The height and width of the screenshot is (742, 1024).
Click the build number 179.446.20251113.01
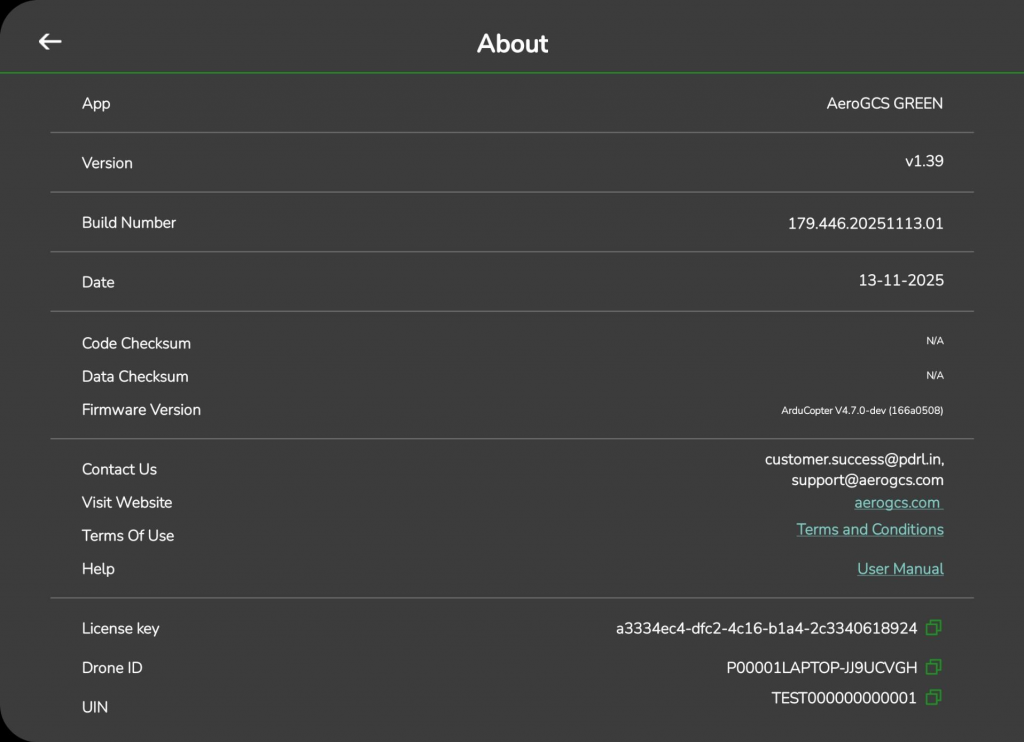865,223
